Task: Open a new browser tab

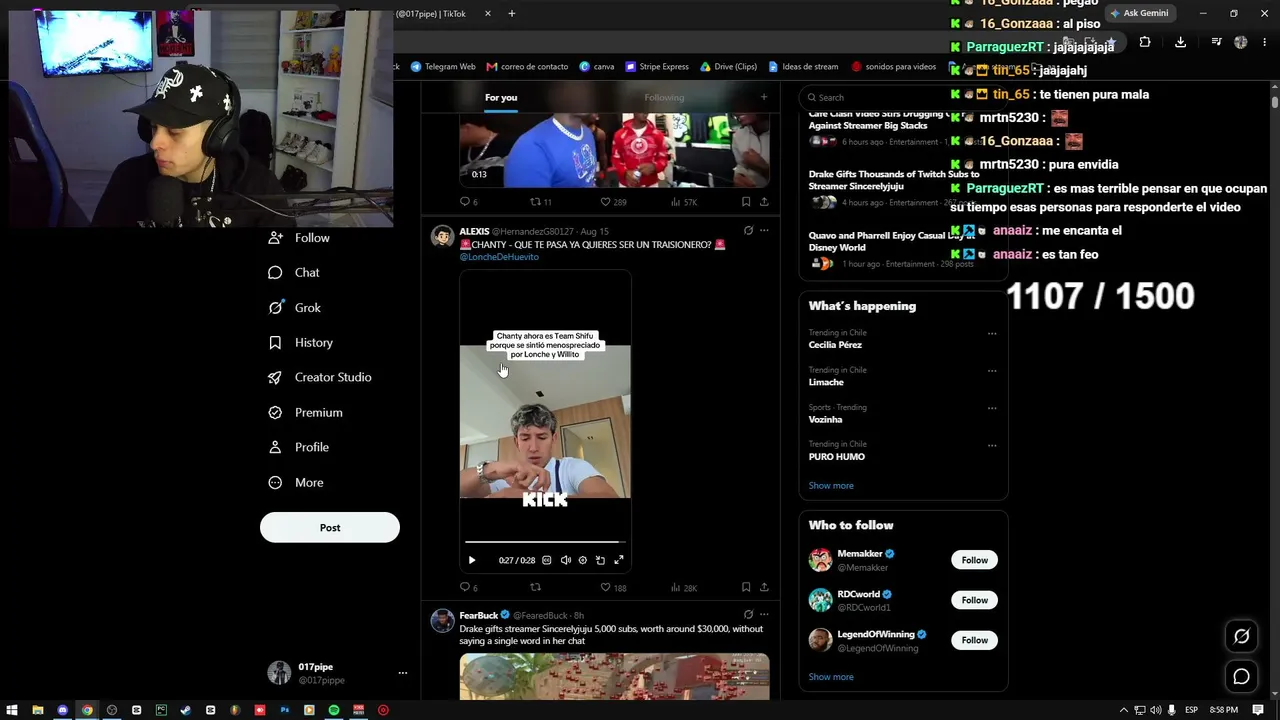Action: click(x=512, y=14)
